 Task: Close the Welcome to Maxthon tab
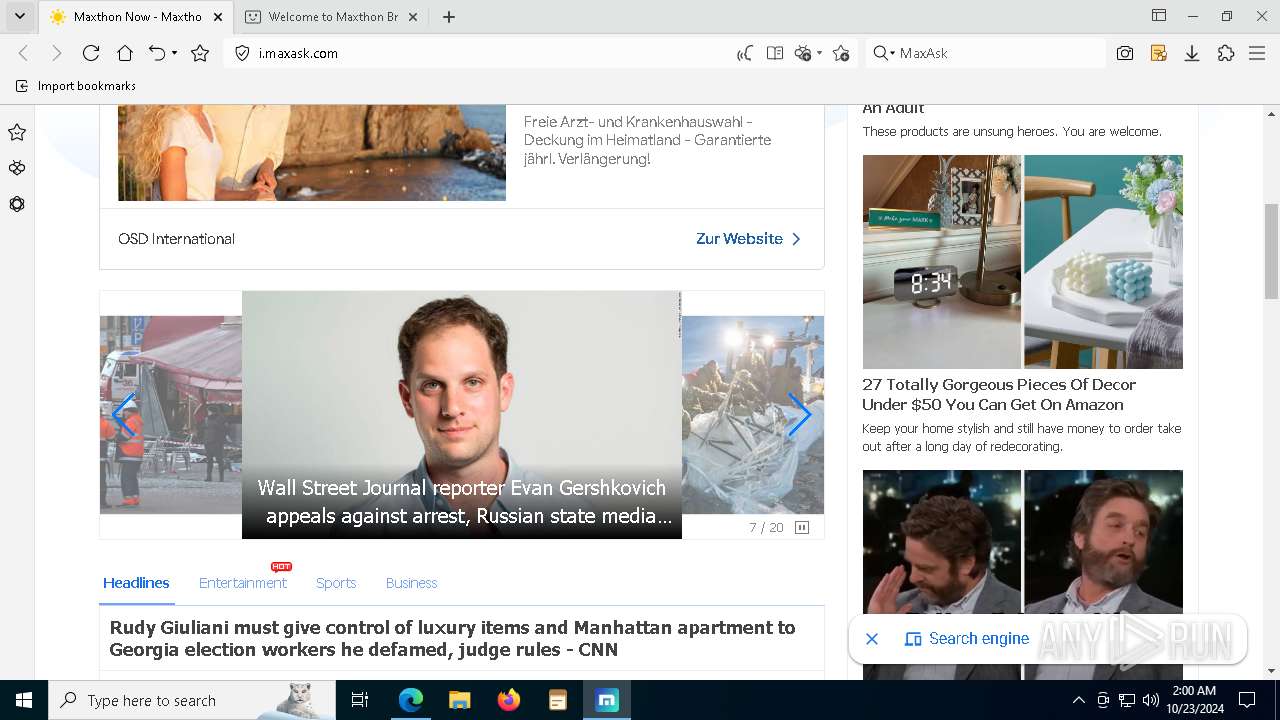pyautogui.click(x=414, y=17)
